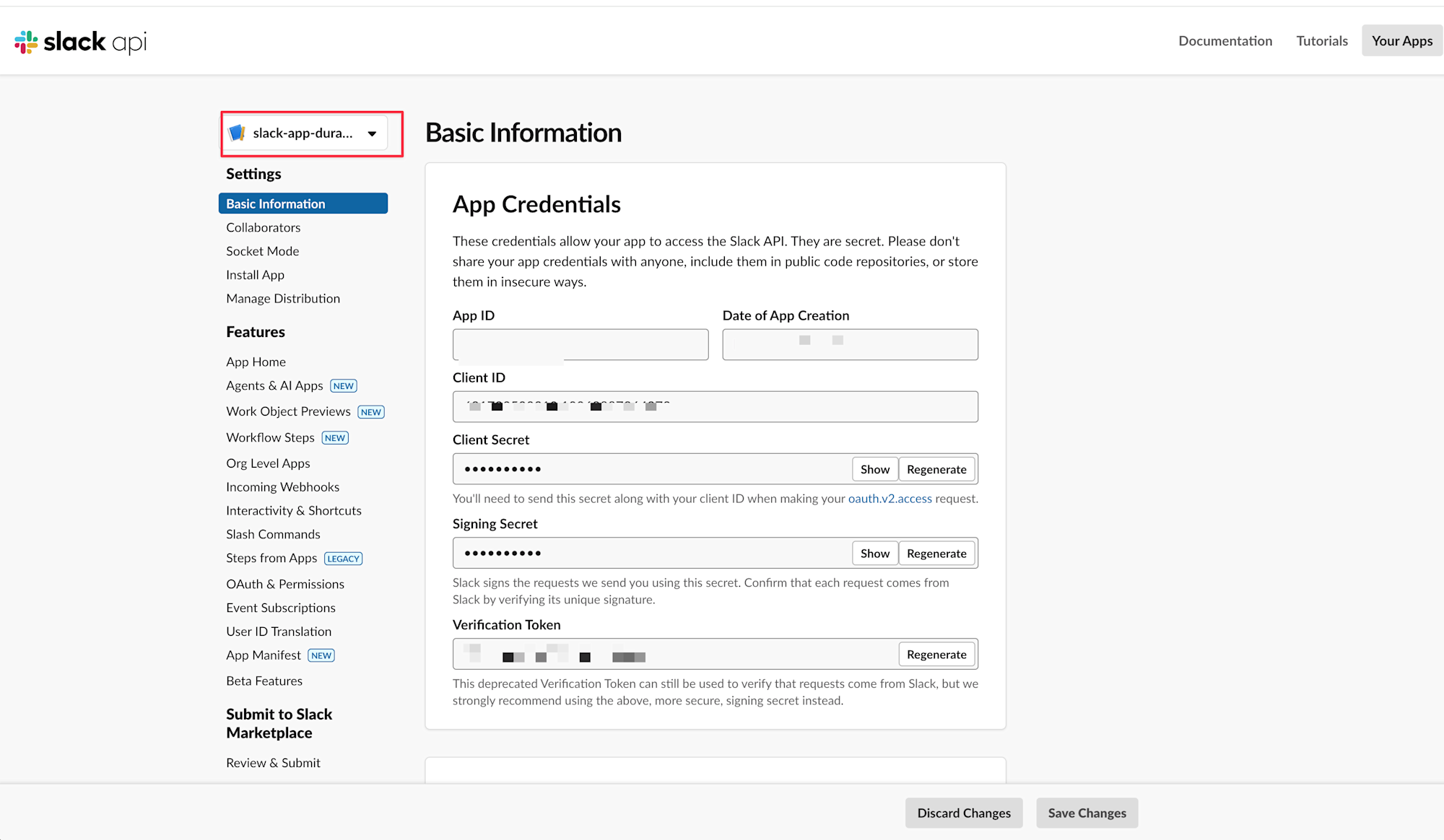Open Socket Mode settings
1444x840 pixels.
(262, 251)
